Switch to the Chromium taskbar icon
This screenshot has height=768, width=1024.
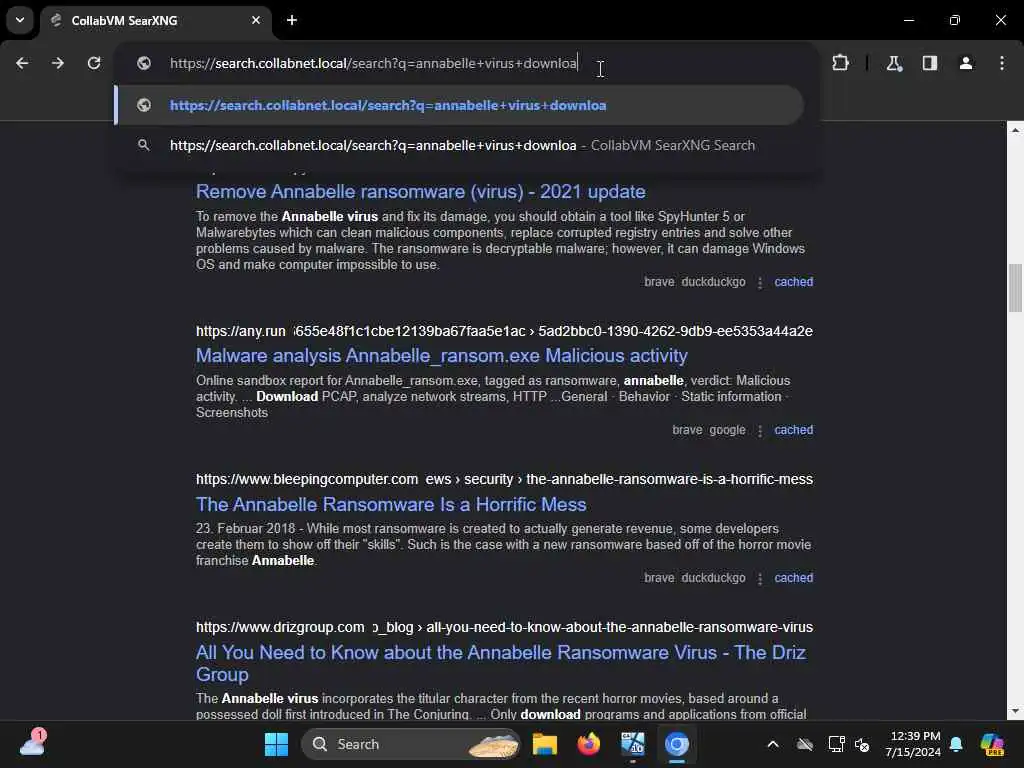click(677, 744)
